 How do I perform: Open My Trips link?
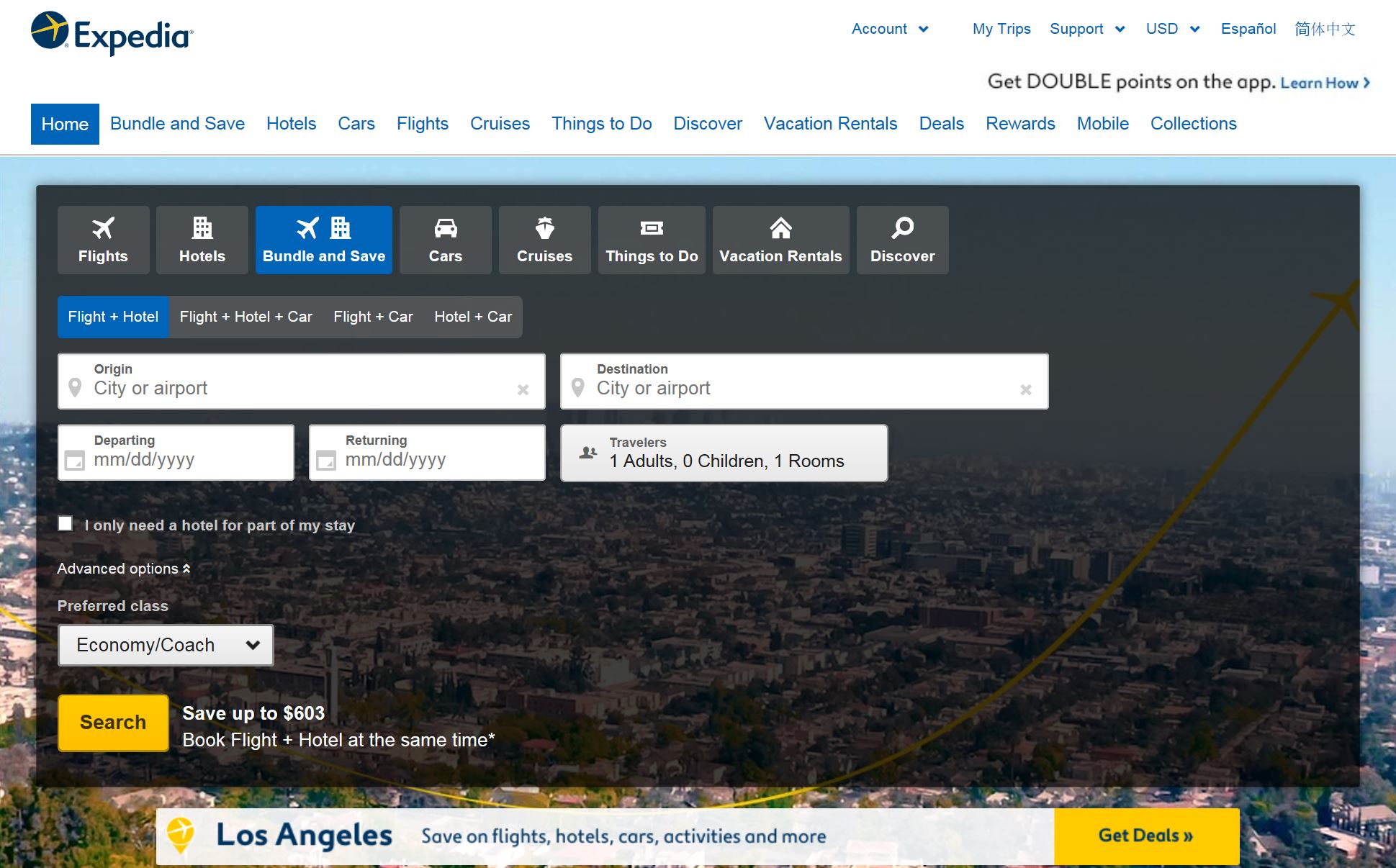pos(1001,29)
